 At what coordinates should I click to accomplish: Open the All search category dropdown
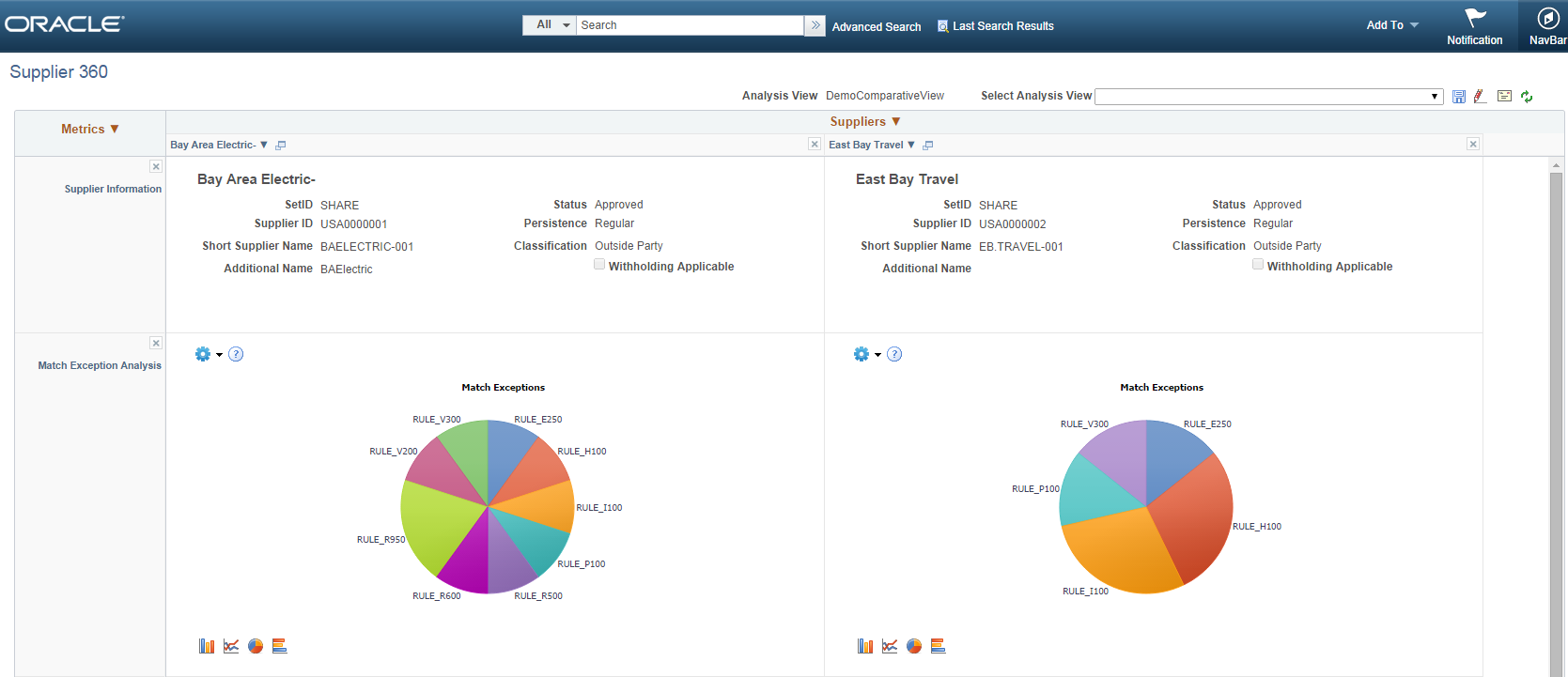550,25
